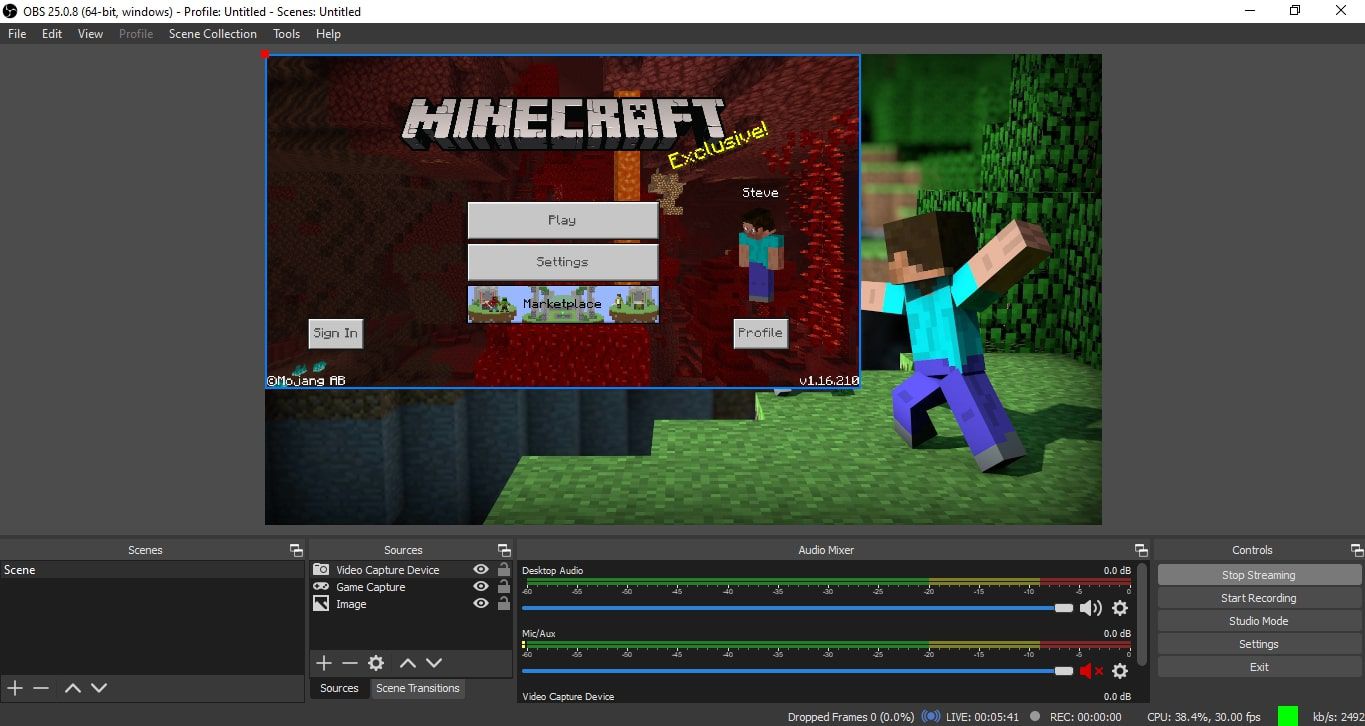The width and height of the screenshot is (1365, 726).
Task: Click the Exit button
Action: click(x=1259, y=667)
